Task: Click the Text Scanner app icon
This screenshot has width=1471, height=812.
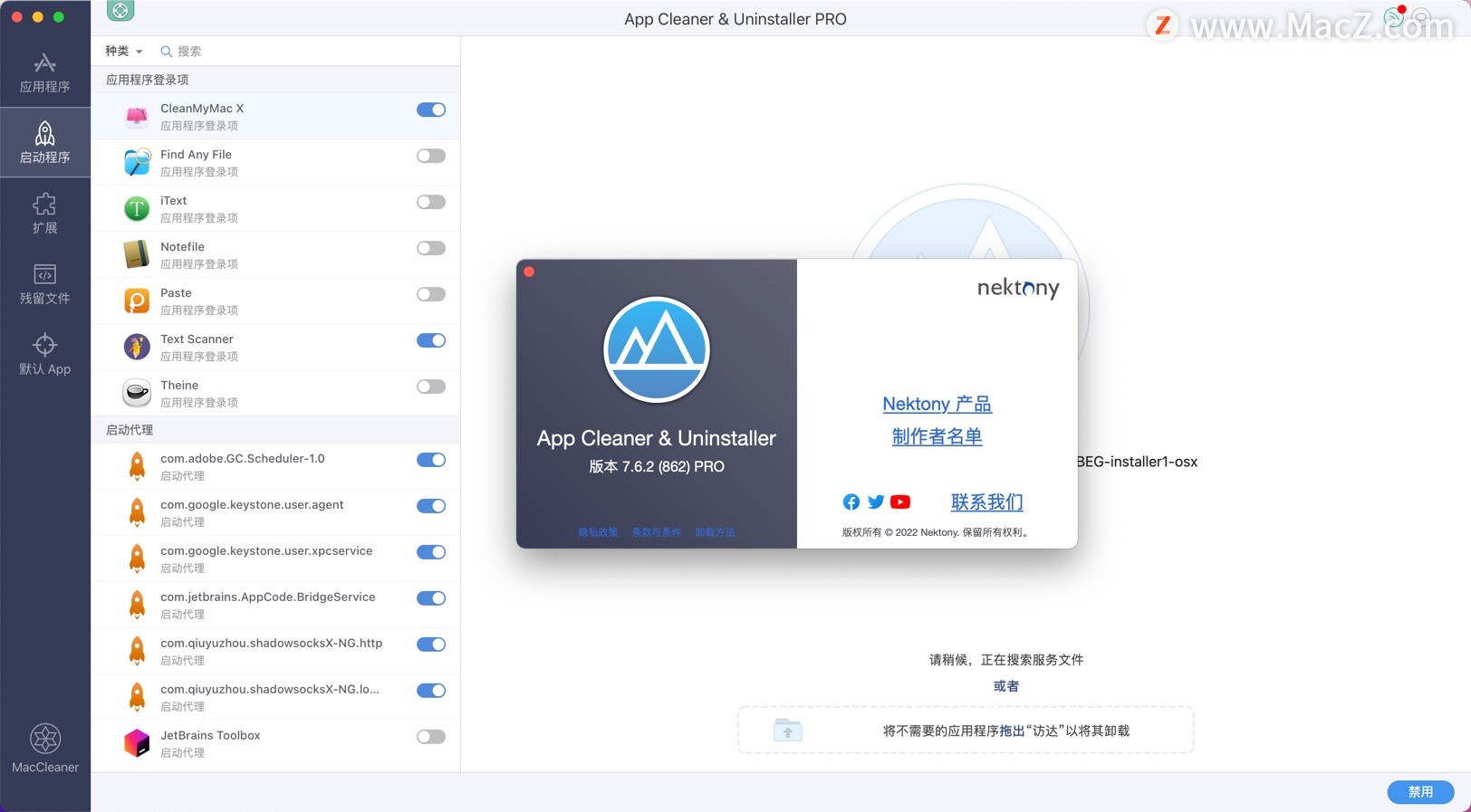Action: (x=137, y=348)
